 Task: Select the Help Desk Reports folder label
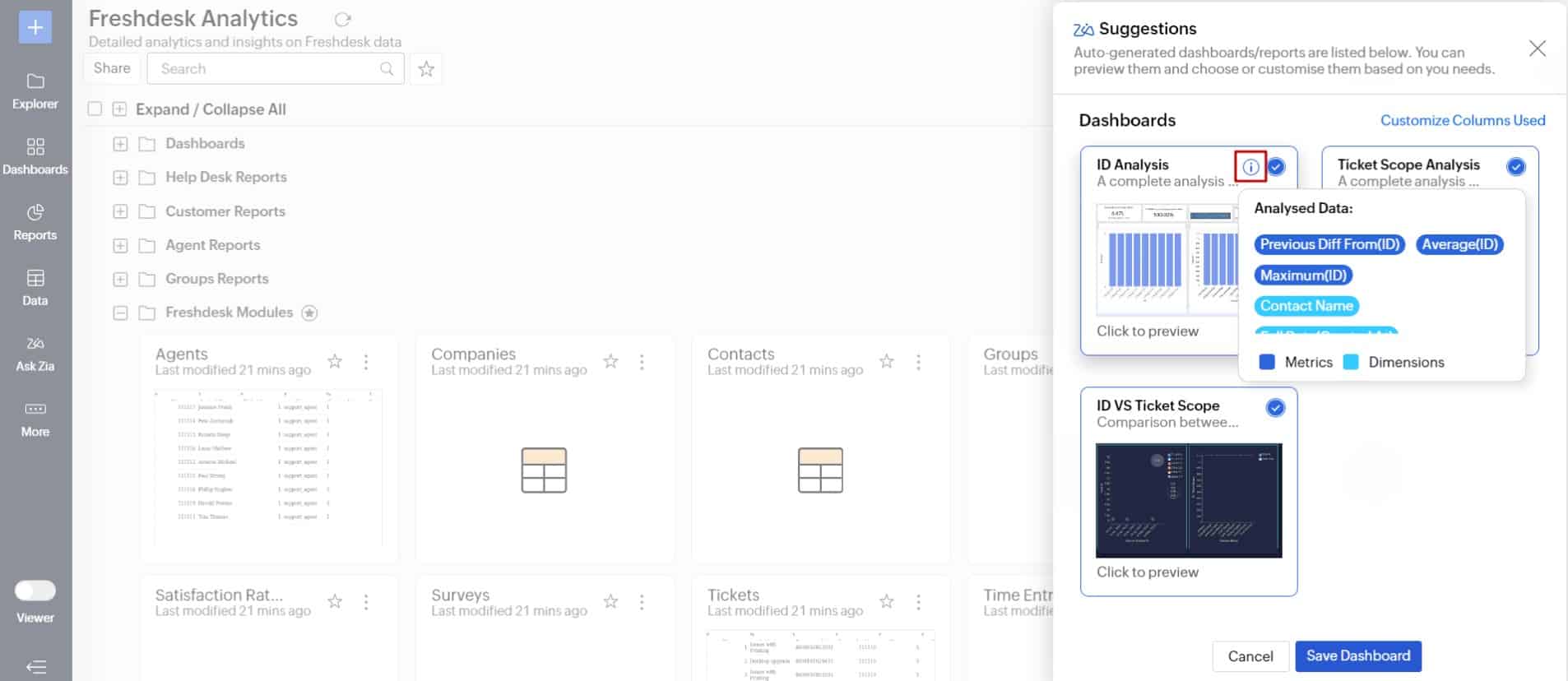(226, 177)
